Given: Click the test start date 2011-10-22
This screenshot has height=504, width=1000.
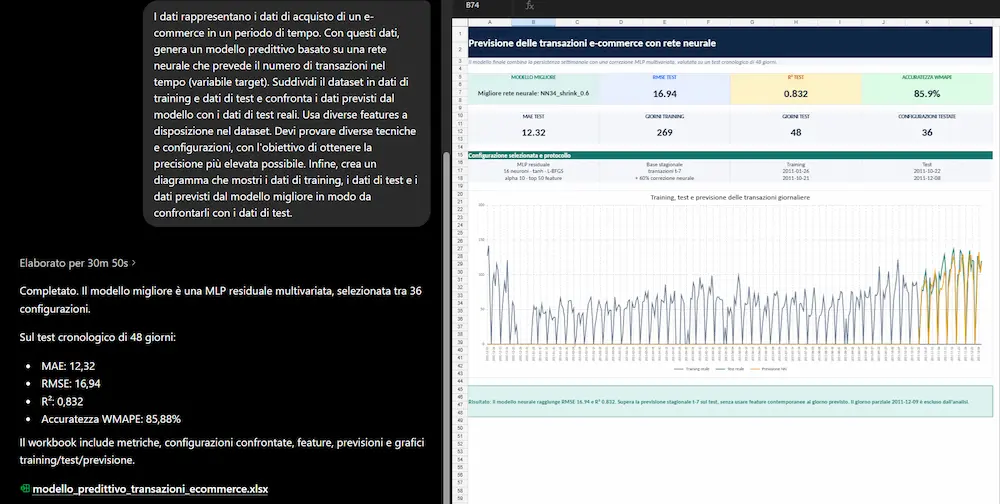Looking at the screenshot, I should 927,171.
